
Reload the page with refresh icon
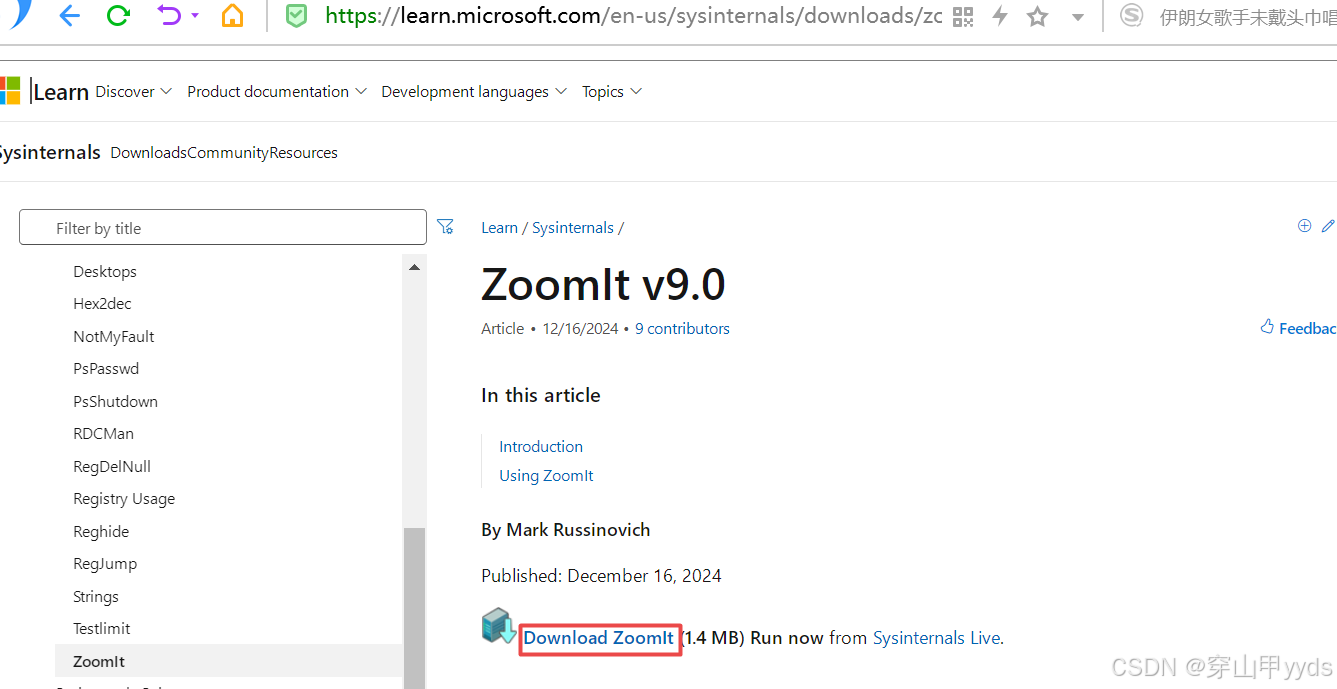tap(118, 16)
